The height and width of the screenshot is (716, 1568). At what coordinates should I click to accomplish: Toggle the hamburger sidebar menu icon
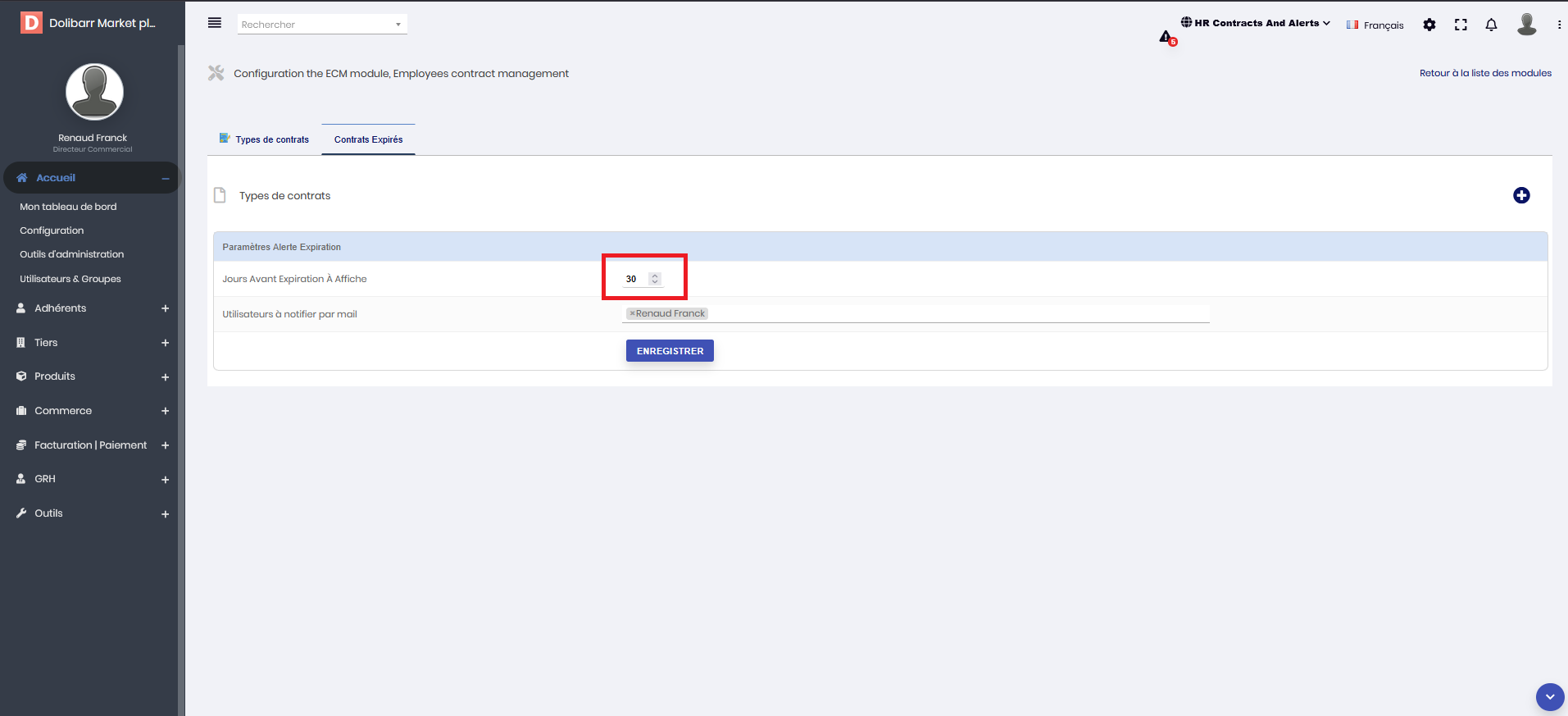tap(215, 23)
